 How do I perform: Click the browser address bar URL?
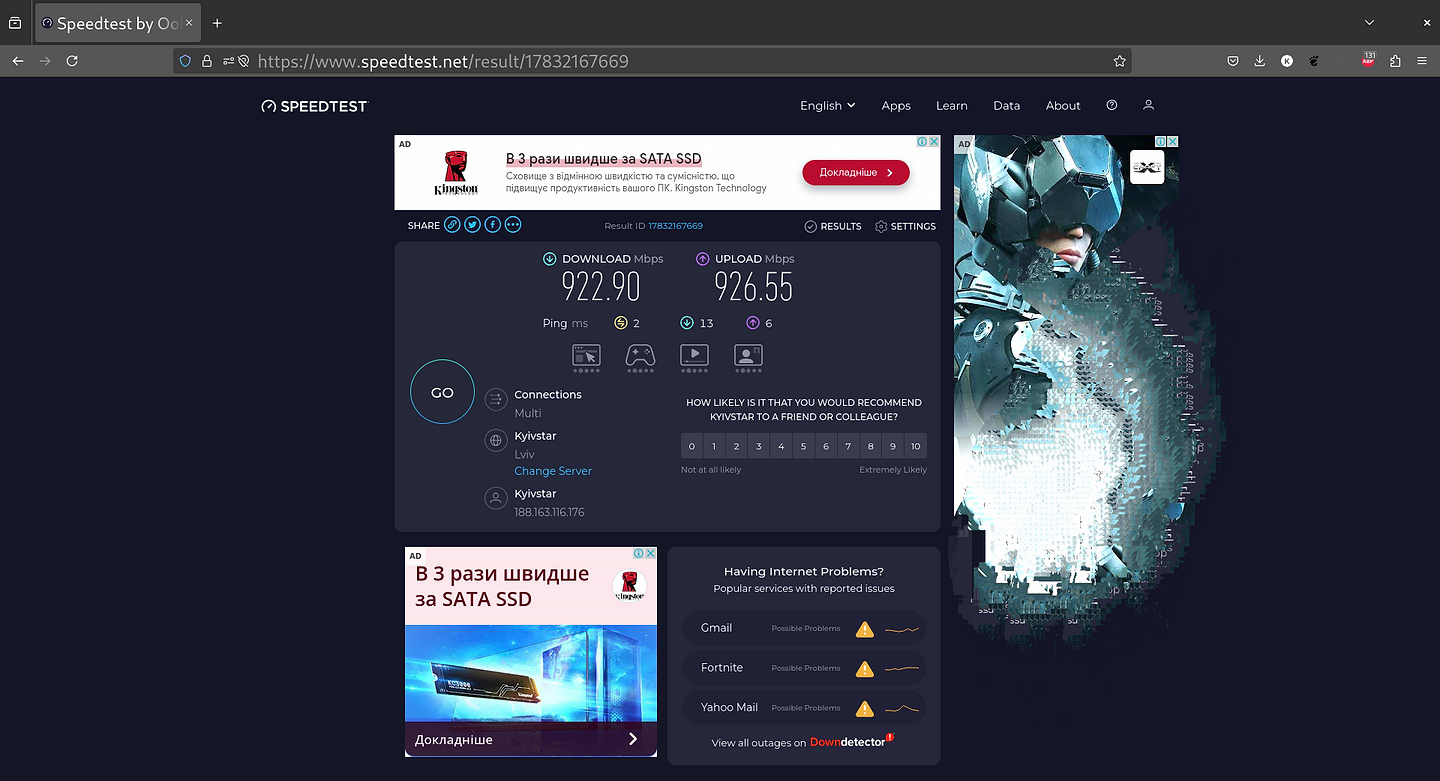tap(443, 61)
